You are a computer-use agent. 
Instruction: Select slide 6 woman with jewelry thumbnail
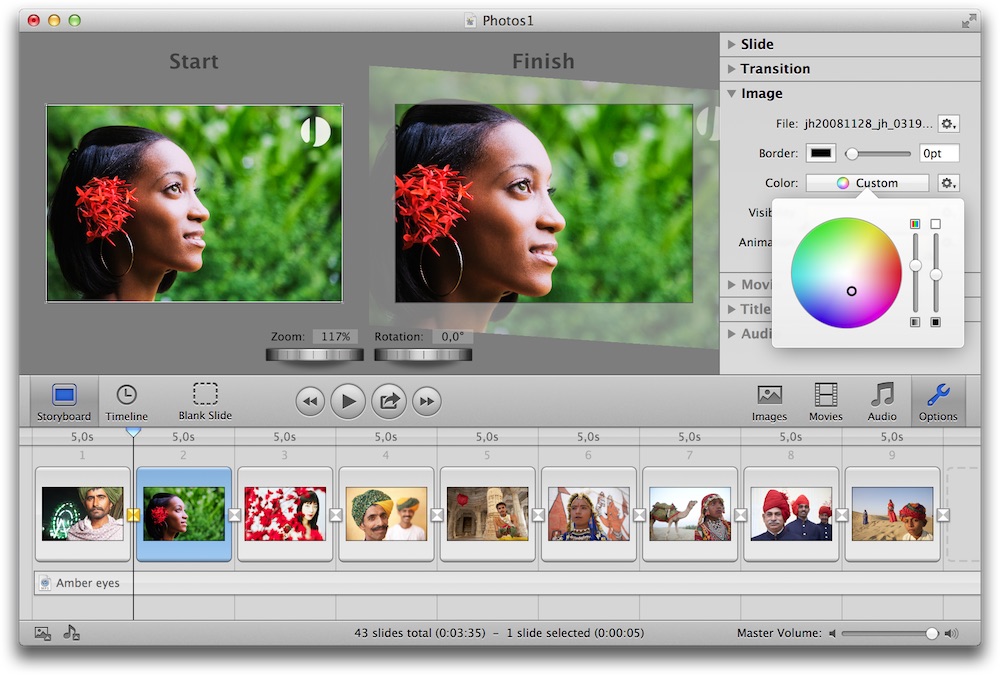589,514
